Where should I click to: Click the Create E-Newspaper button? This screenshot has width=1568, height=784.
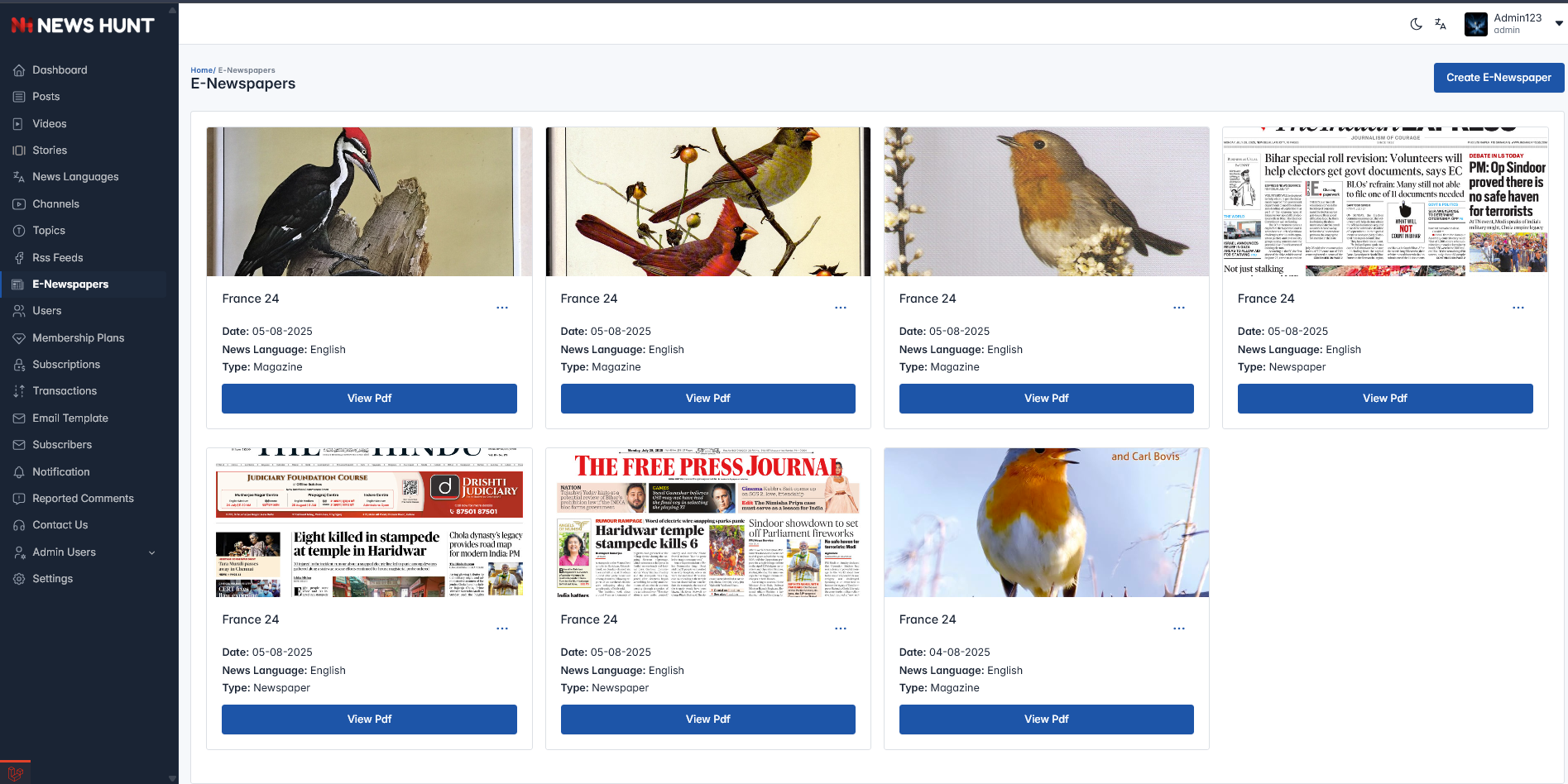coord(1498,78)
